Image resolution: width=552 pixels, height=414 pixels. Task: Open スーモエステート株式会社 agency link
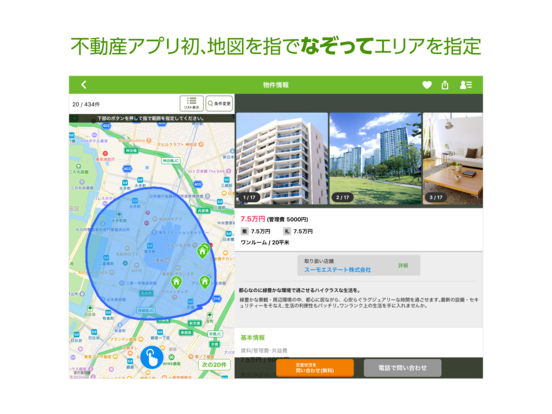click(x=337, y=270)
